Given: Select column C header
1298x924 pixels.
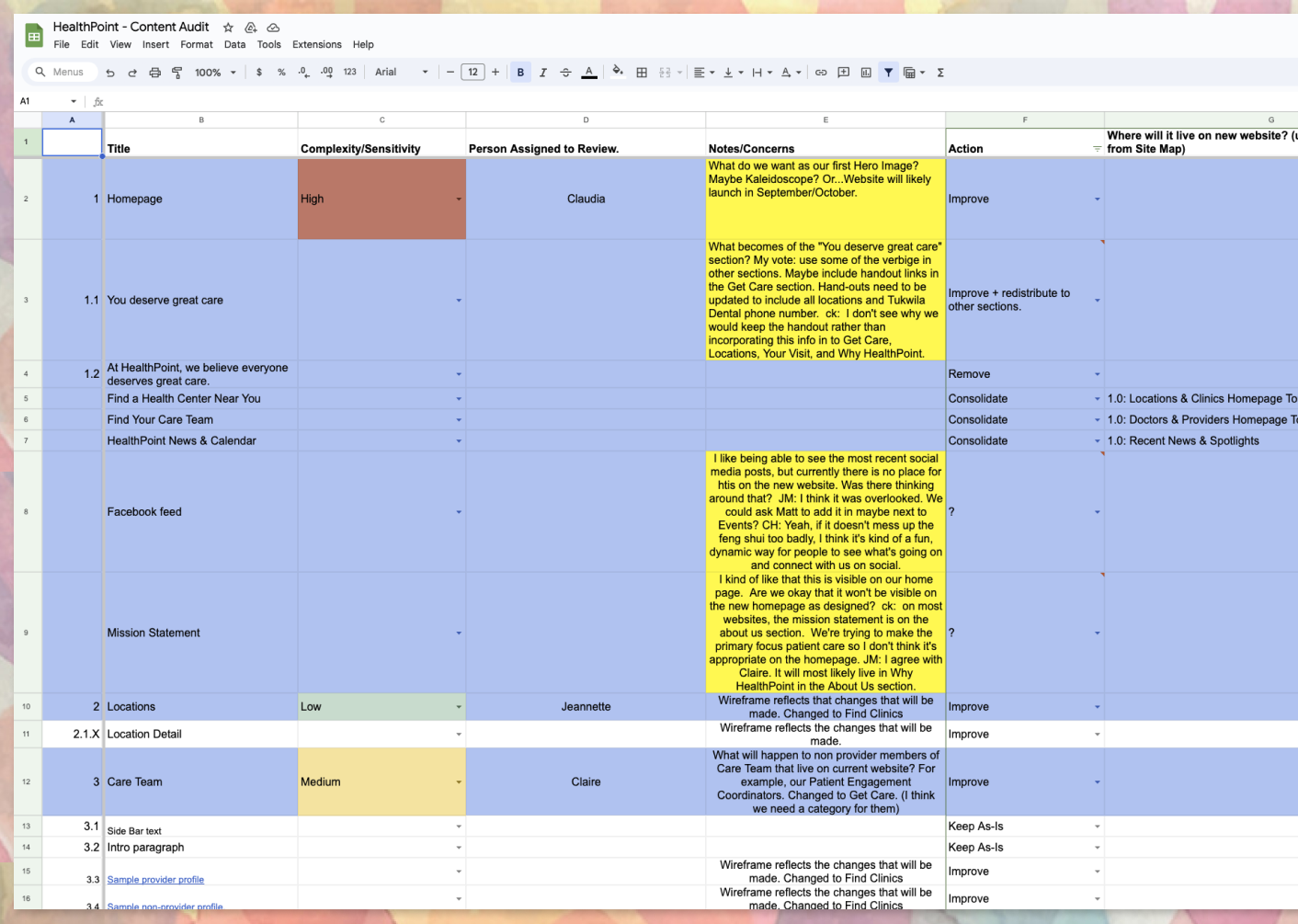Looking at the screenshot, I should (382, 120).
